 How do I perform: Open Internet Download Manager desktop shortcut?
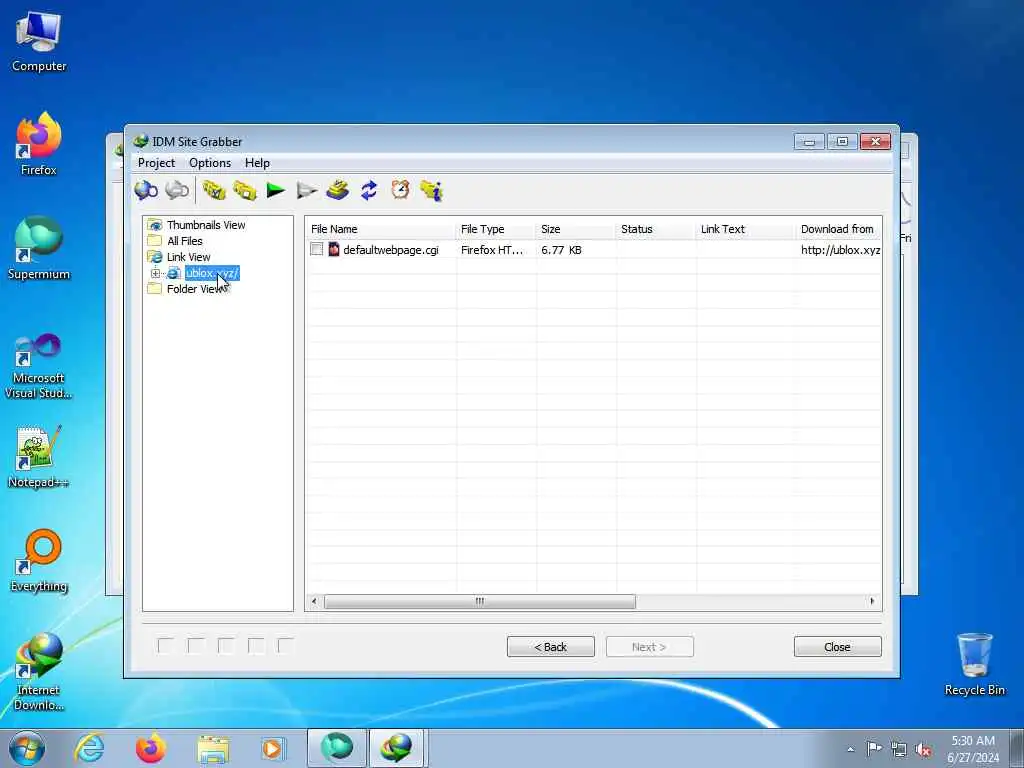tap(39, 671)
